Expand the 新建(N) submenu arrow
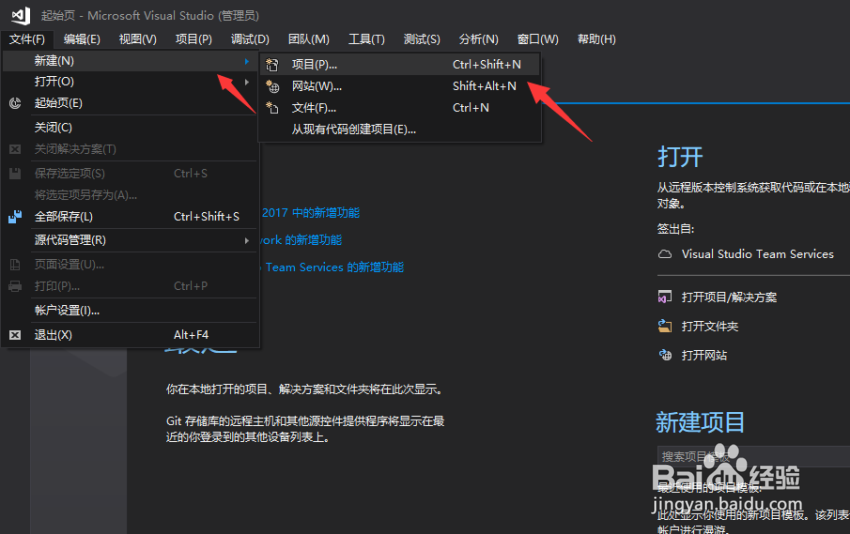Viewport: 850px width, 534px height. pyautogui.click(x=247, y=61)
